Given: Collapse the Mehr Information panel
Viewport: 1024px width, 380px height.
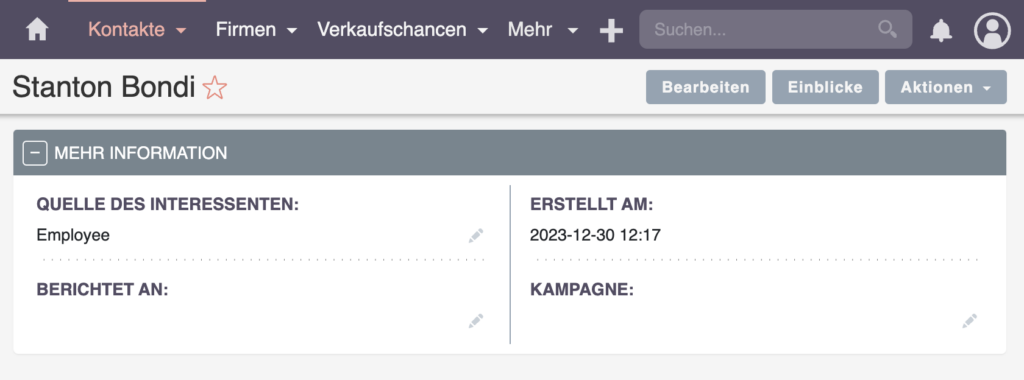Looking at the screenshot, I should [x=35, y=153].
